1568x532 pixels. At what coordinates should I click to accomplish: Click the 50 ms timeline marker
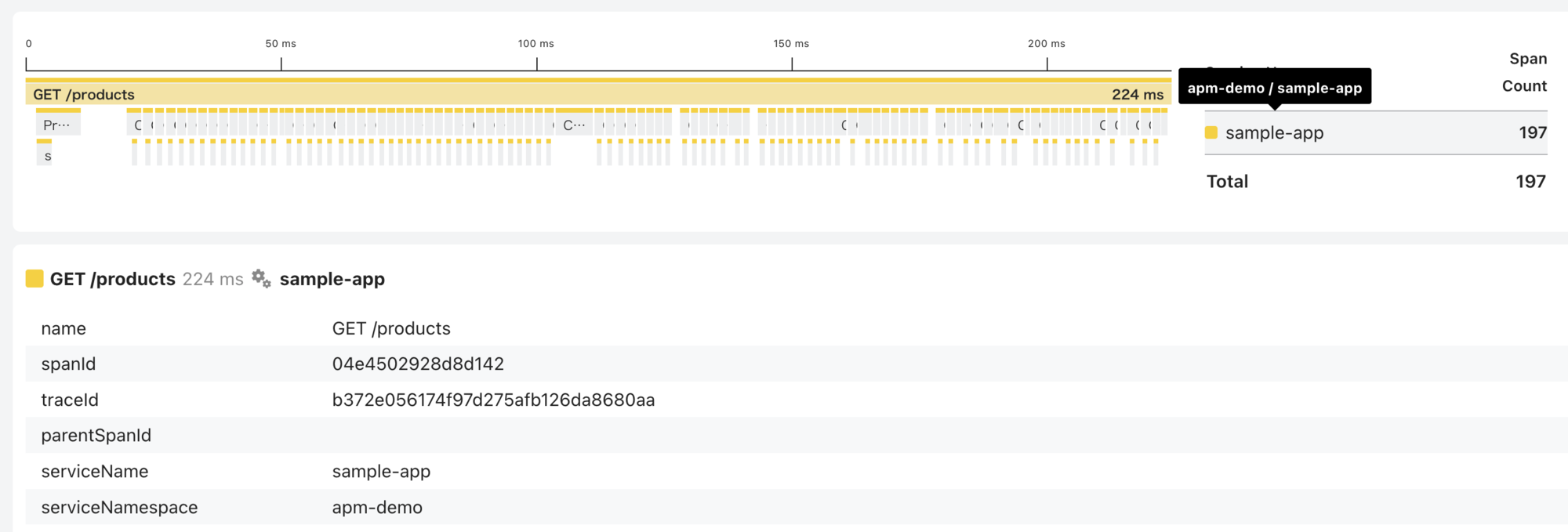(281, 44)
